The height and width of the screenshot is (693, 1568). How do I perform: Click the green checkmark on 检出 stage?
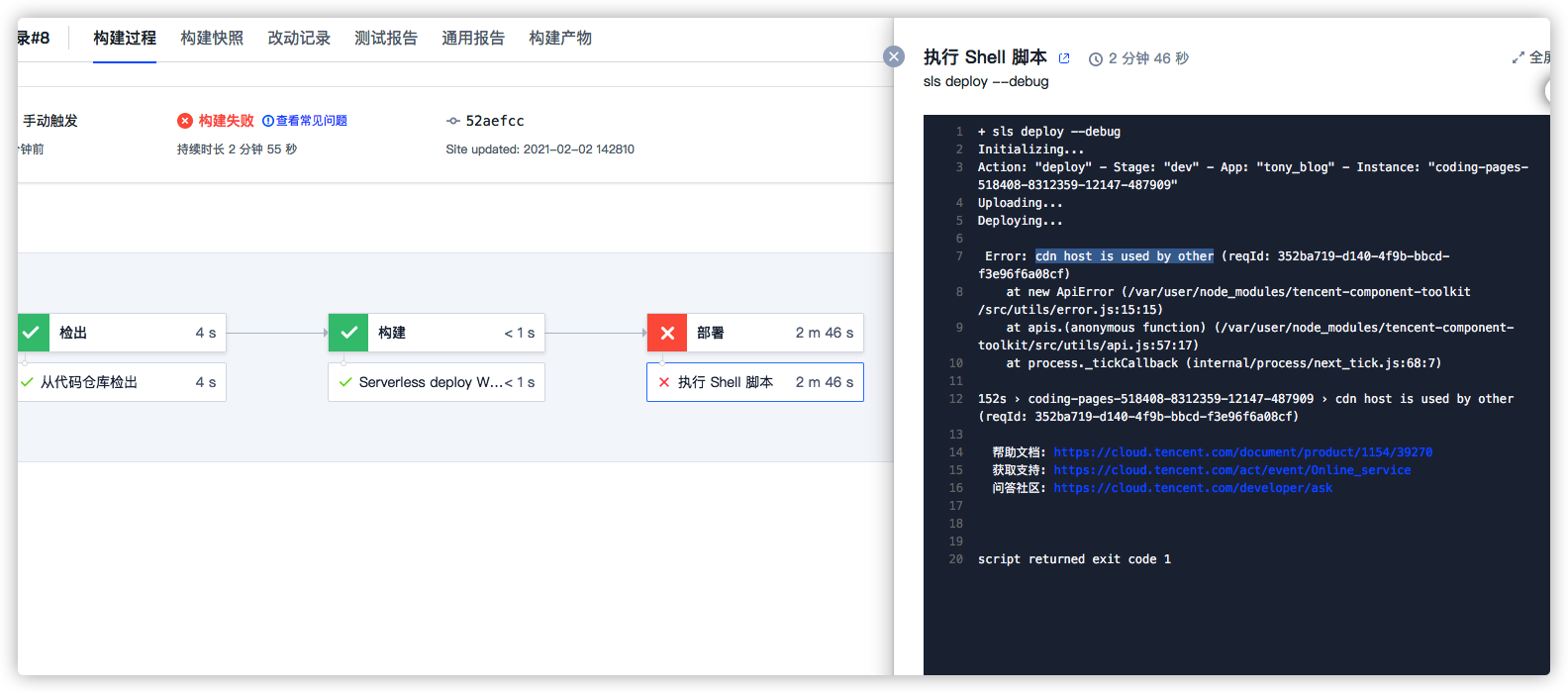[x=32, y=333]
